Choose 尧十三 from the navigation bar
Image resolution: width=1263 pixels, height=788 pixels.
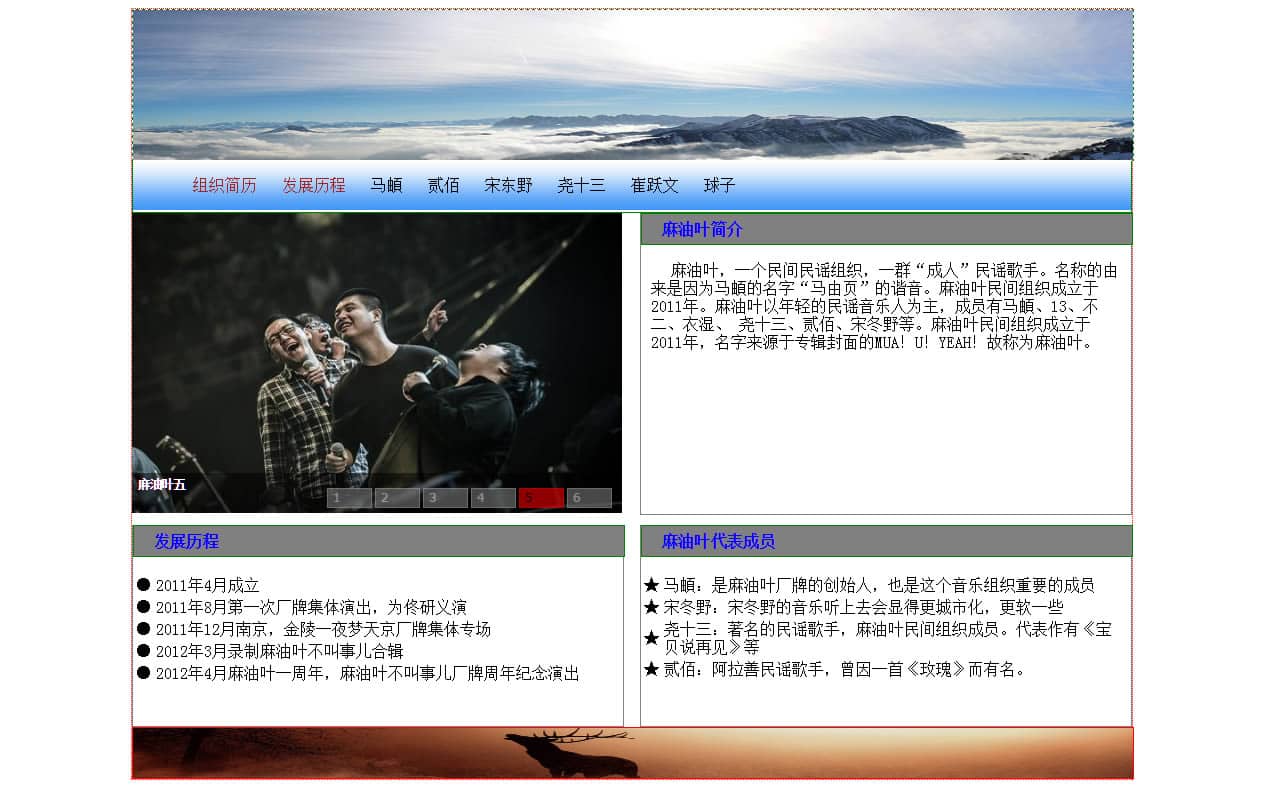pyautogui.click(x=581, y=185)
